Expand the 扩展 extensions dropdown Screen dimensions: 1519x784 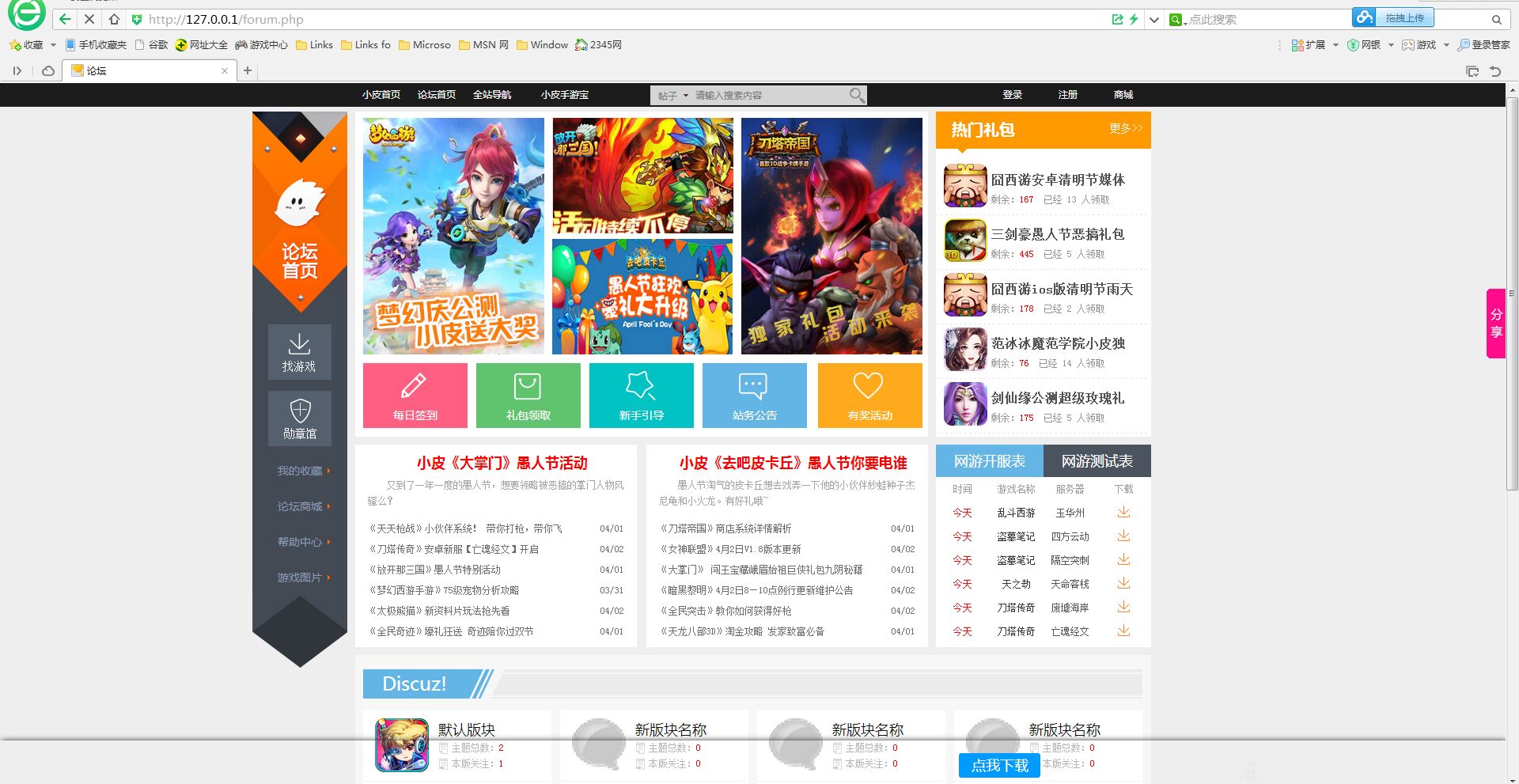pyautogui.click(x=1335, y=45)
